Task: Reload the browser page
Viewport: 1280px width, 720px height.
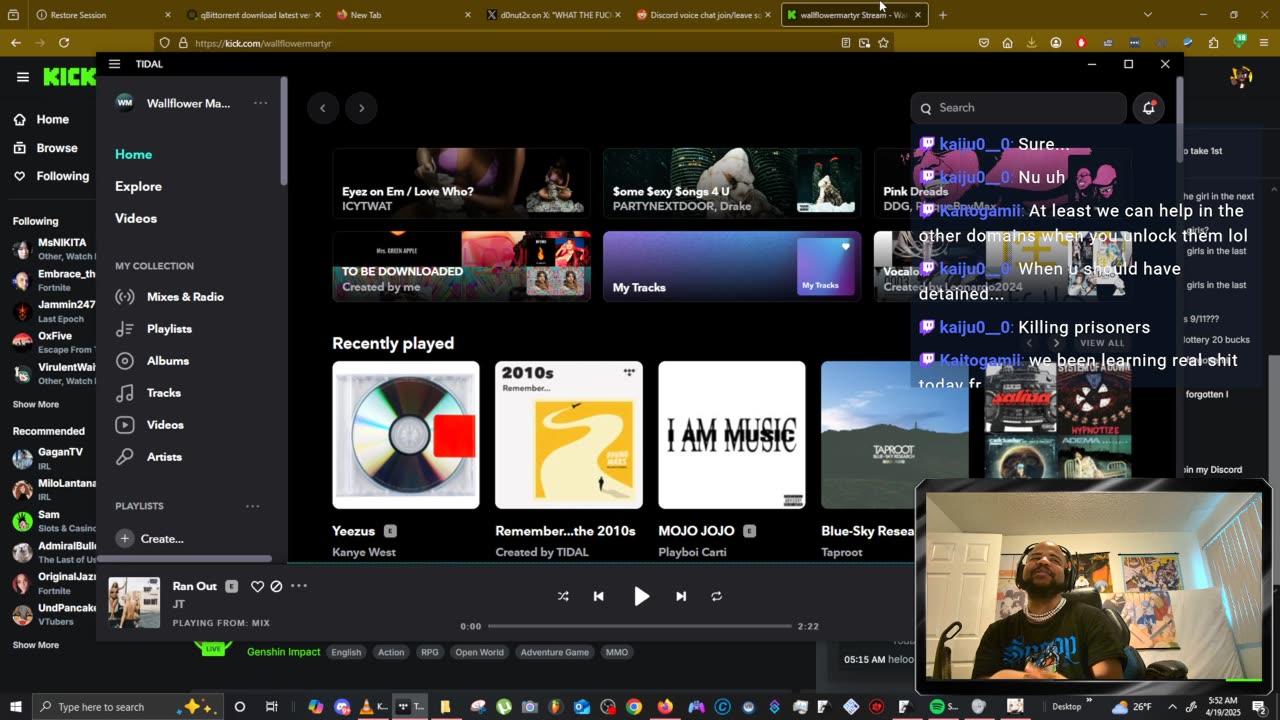Action: pos(64,43)
